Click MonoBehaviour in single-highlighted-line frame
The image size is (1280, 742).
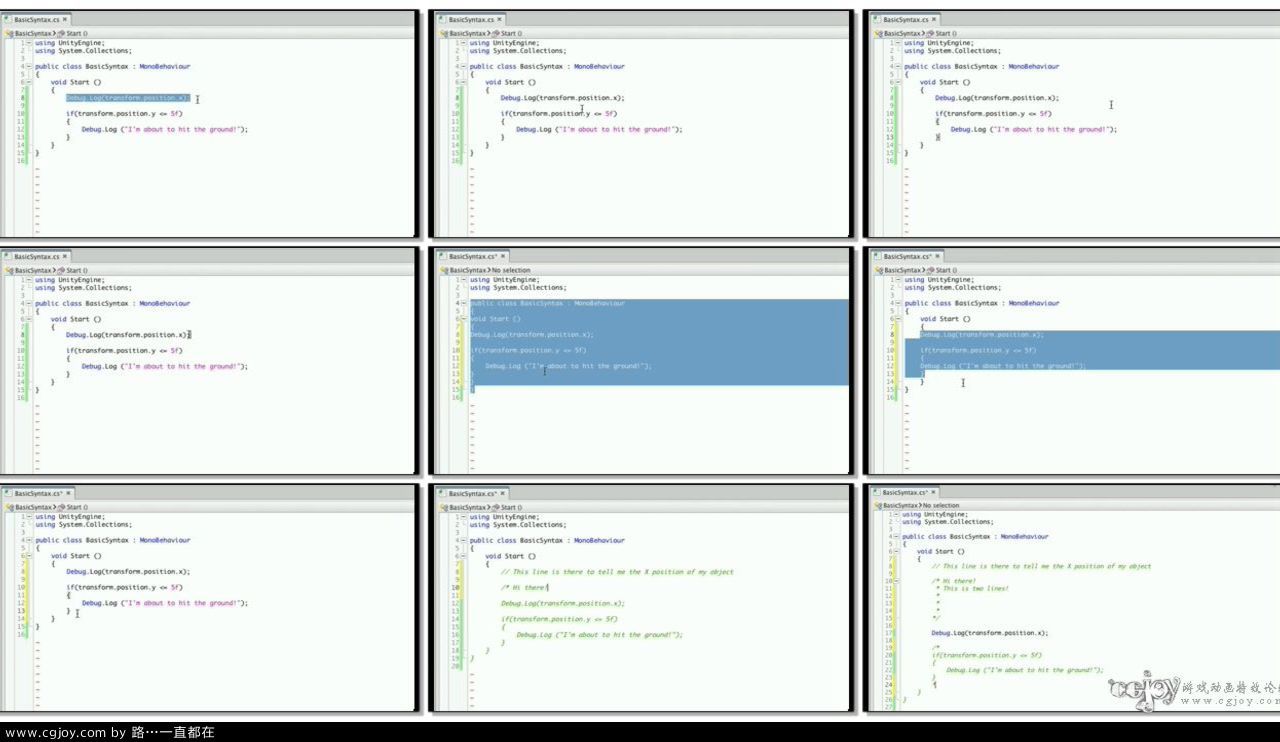[x=163, y=66]
